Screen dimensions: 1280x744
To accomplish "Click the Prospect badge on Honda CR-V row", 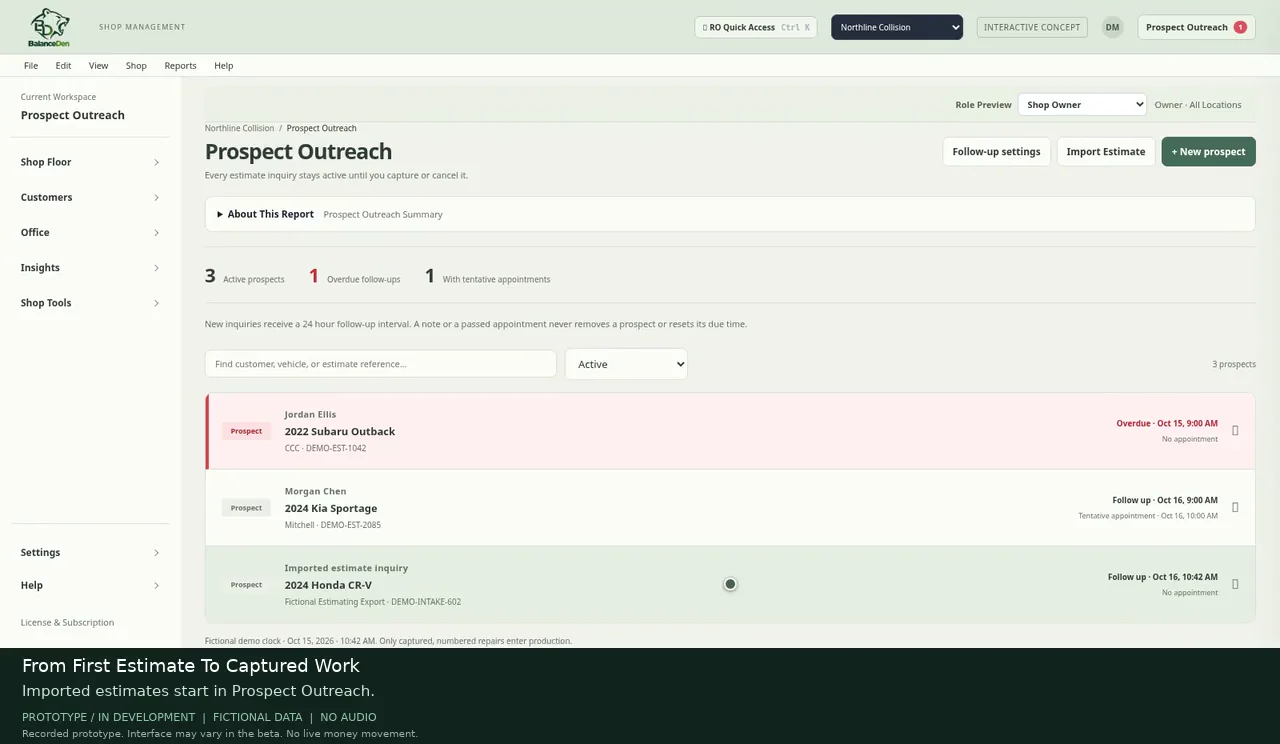I will (x=246, y=585).
